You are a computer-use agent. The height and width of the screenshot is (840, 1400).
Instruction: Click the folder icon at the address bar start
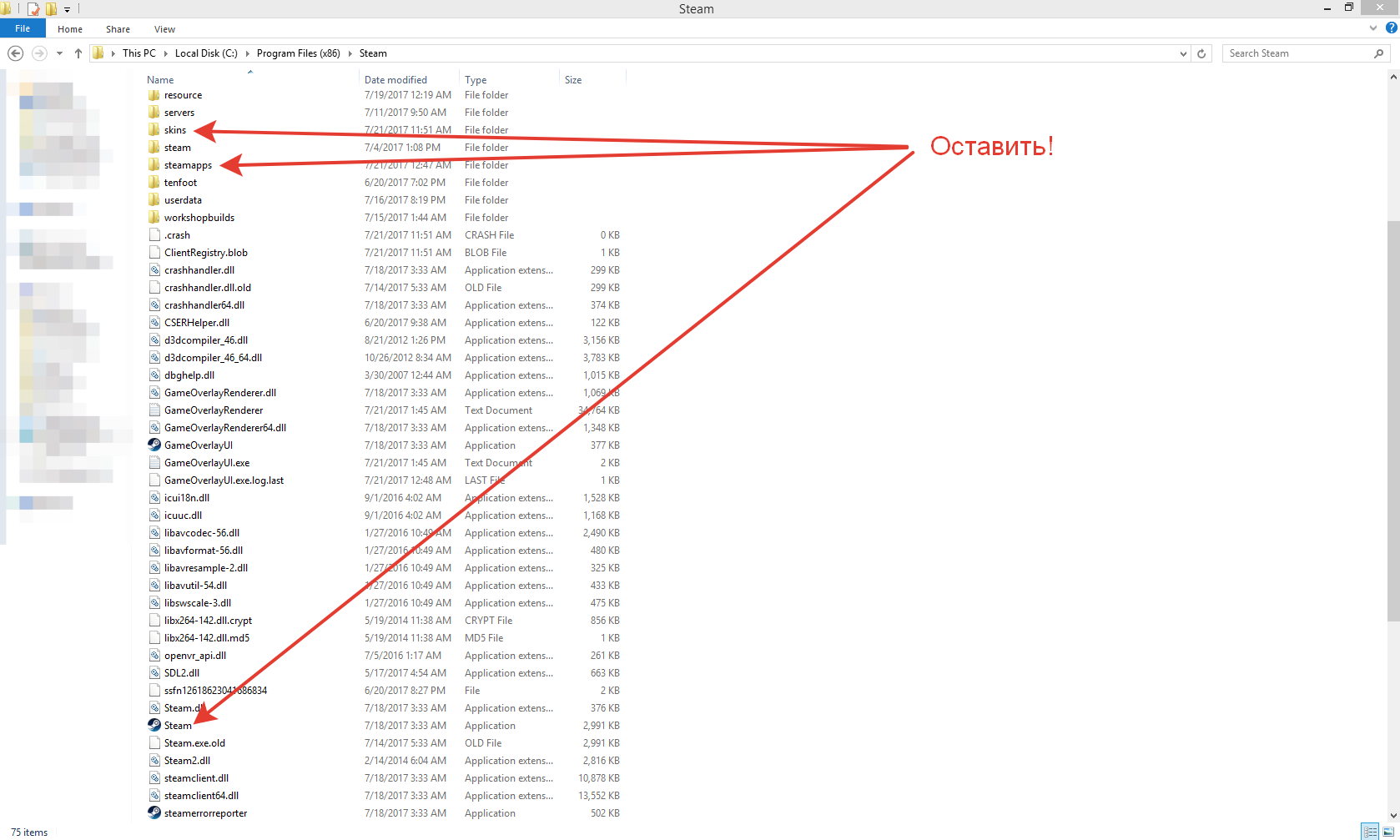click(98, 53)
